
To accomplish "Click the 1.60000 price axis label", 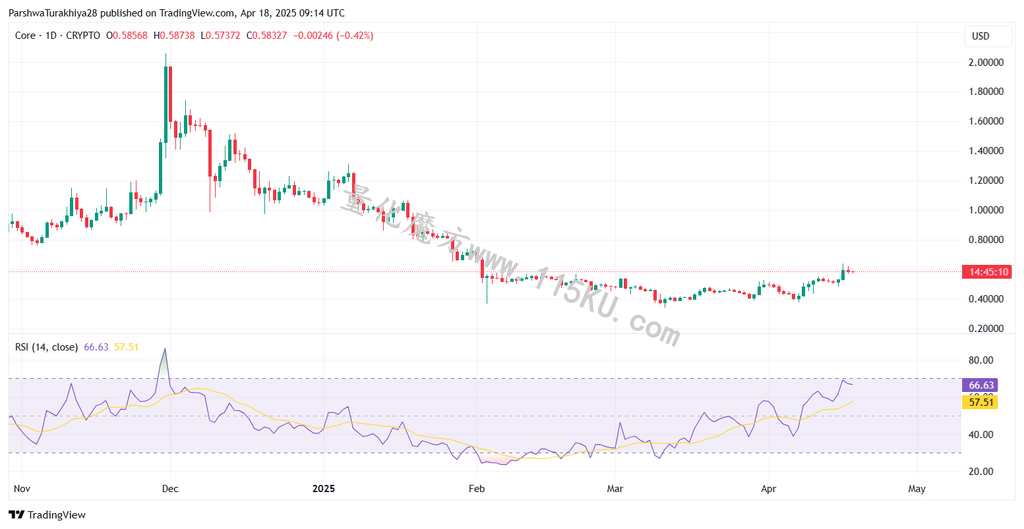I will pyautogui.click(x=988, y=121).
